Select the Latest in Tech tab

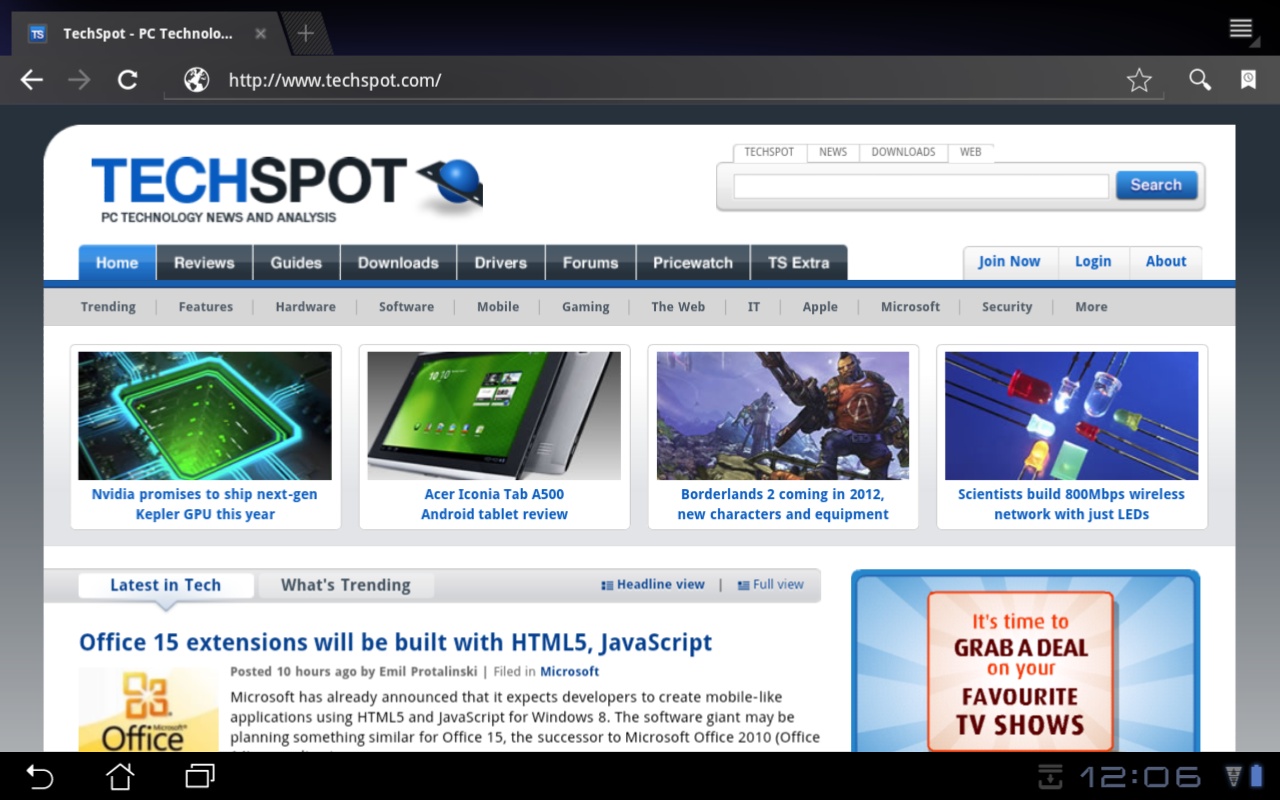(165, 586)
